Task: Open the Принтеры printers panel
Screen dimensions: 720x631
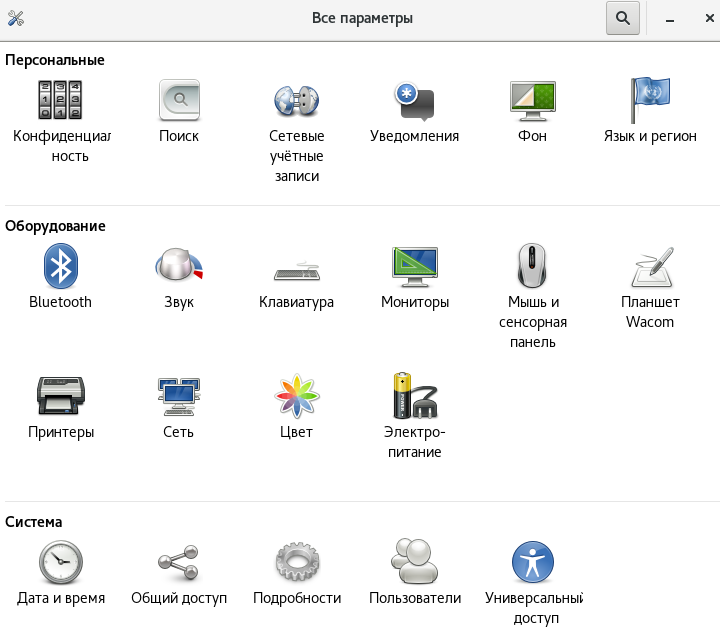Action: pos(61,397)
